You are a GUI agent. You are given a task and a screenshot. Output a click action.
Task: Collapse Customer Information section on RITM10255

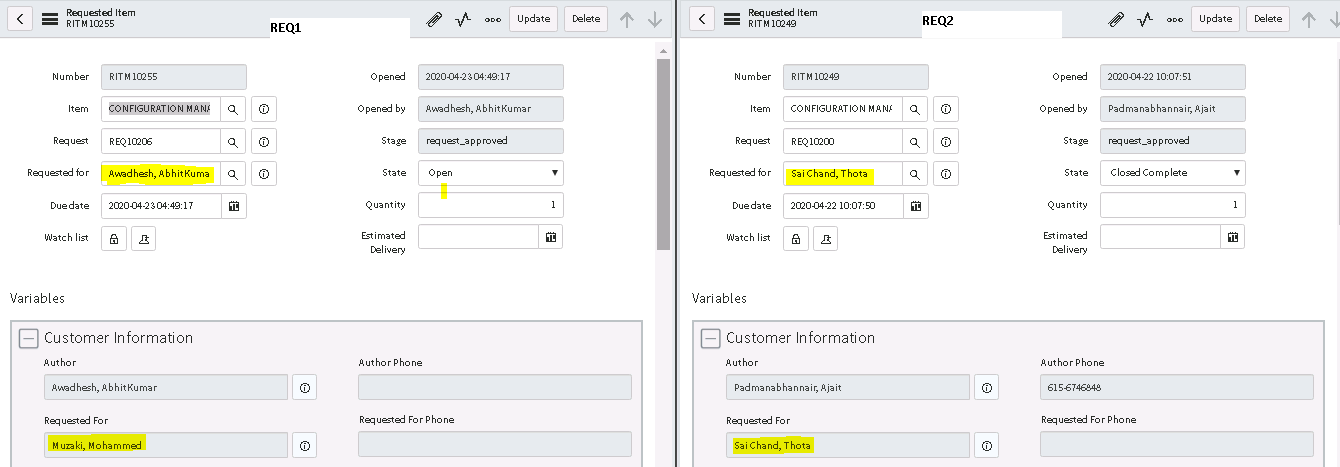[29, 338]
